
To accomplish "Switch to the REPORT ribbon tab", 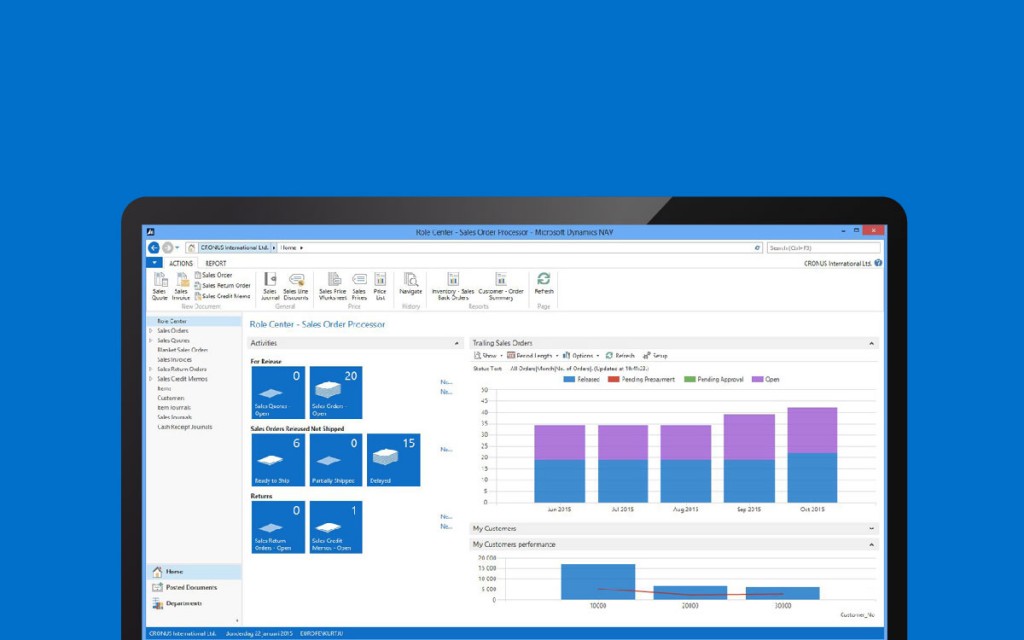I will click(x=216, y=263).
